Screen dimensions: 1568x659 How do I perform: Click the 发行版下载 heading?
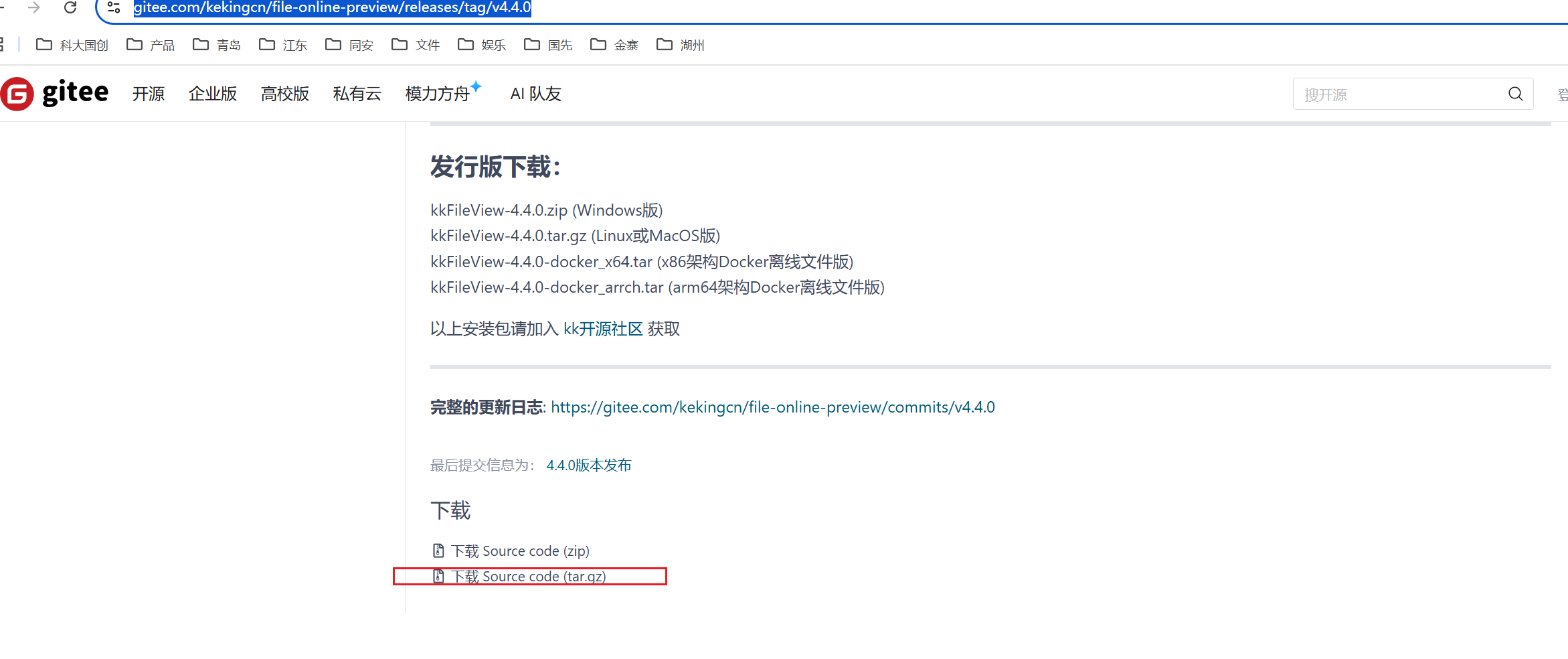(x=495, y=167)
